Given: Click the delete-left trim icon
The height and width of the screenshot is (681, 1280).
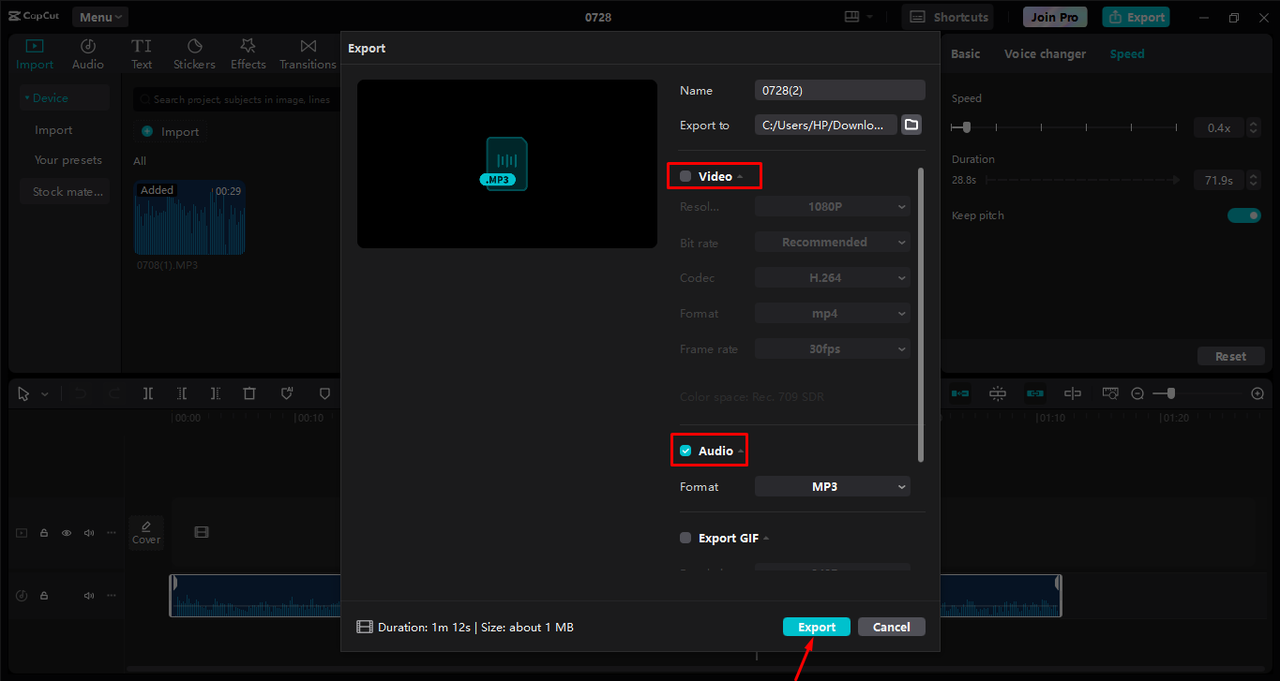Looking at the screenshot, I should coord(182,394).
